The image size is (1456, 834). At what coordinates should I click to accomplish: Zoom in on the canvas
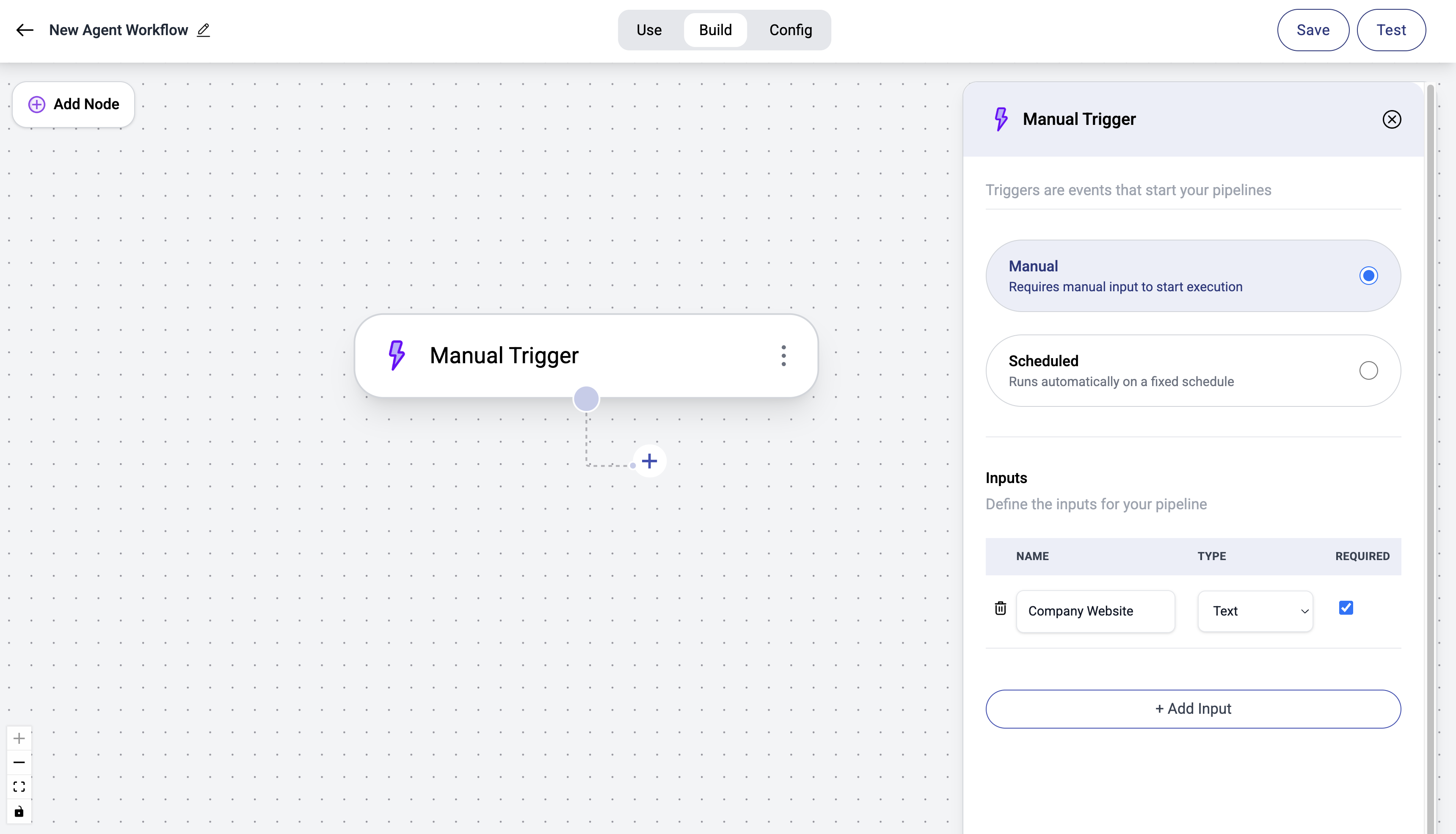(x=19, y=738)
